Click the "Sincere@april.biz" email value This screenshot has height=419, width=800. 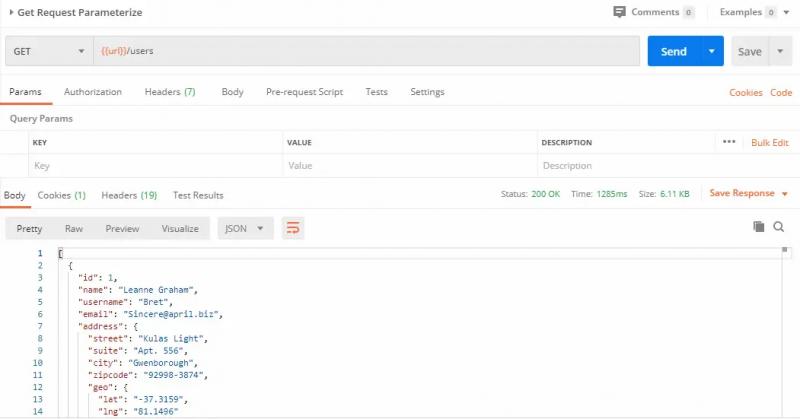click(171, 314)
